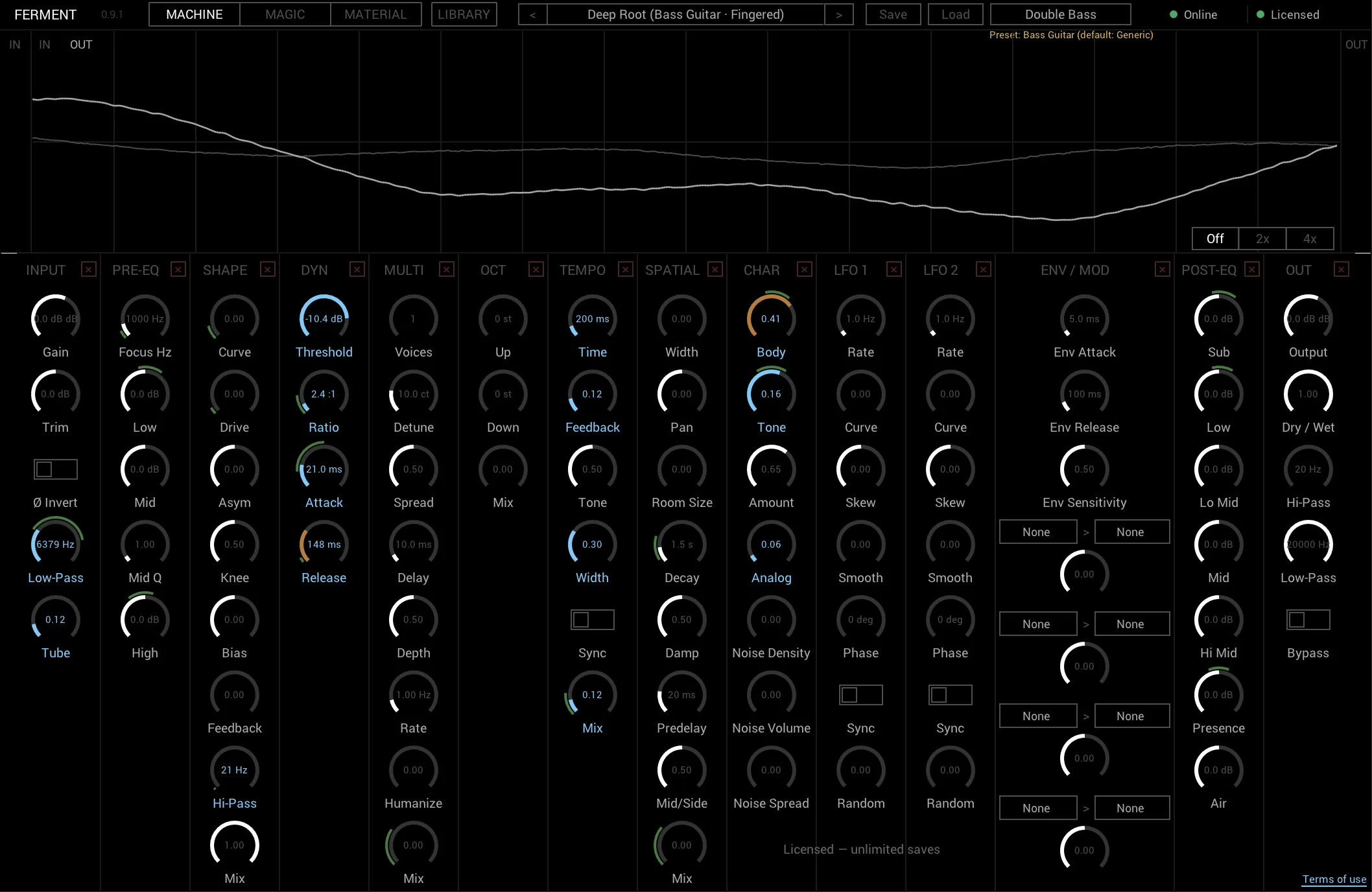Switch to the LIBRARY tab
Screen dimensions: 1372x892
[464, 14]
